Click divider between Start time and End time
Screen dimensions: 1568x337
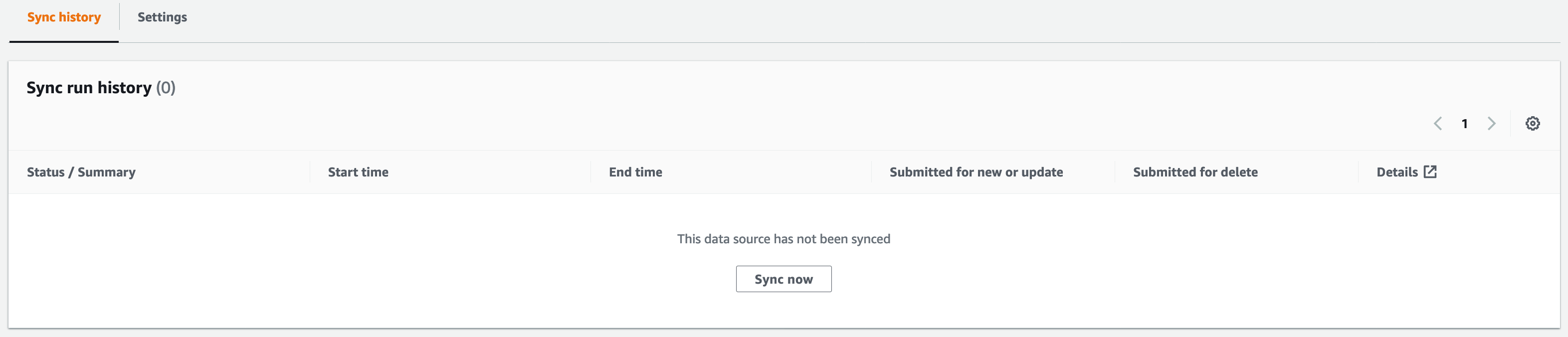click(x=590, y=172)
